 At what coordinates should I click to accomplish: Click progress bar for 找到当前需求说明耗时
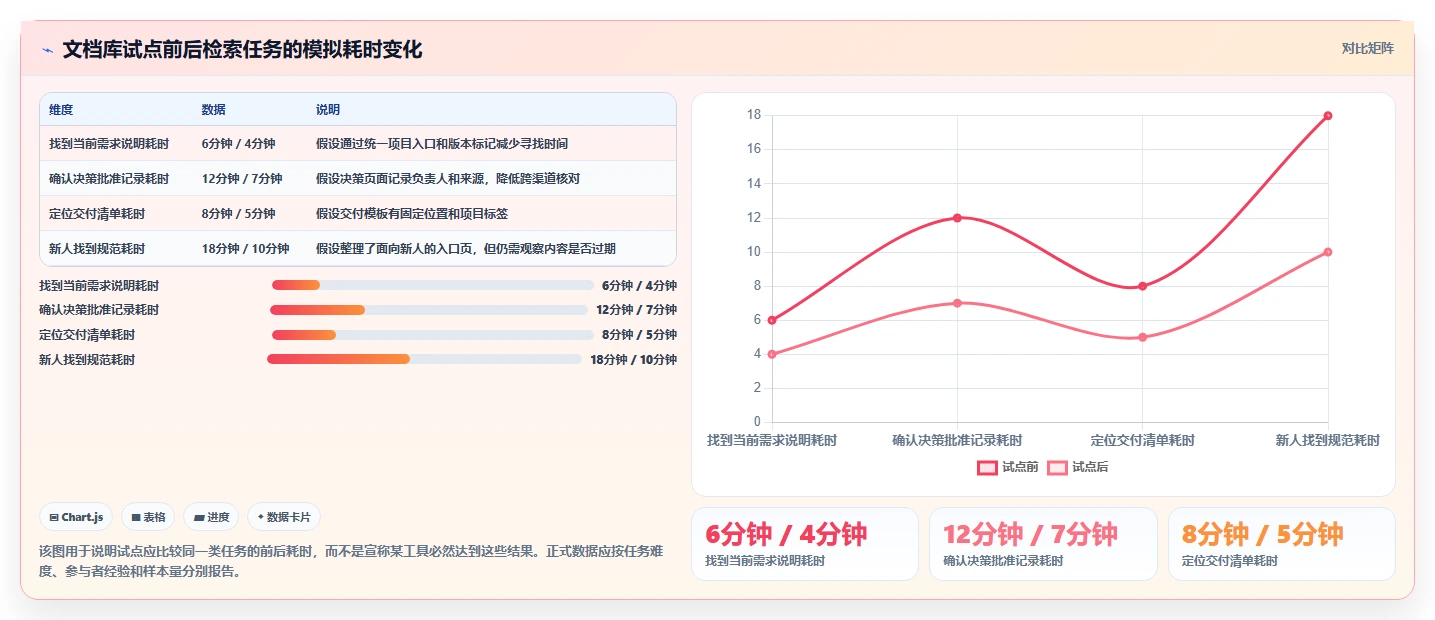[x=433, y=285]
